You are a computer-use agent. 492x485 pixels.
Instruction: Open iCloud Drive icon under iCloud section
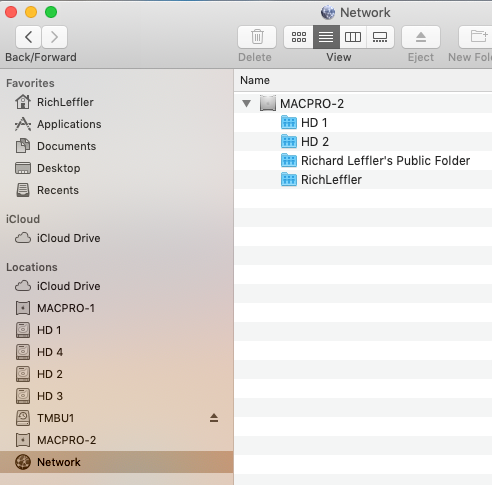(23, 238)
